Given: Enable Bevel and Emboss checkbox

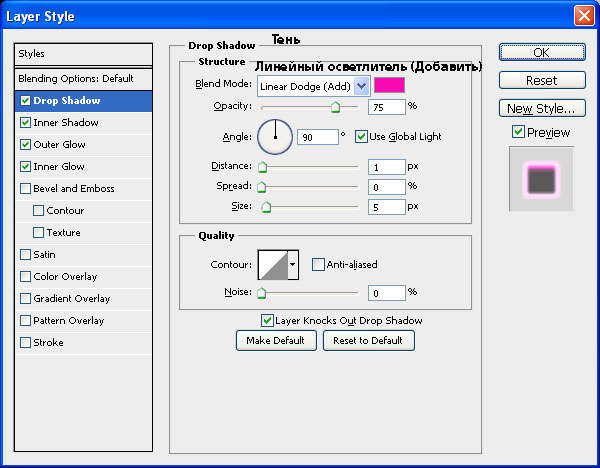Looking at the screenshot, I should pyautogui.click(x=26, y=189).
